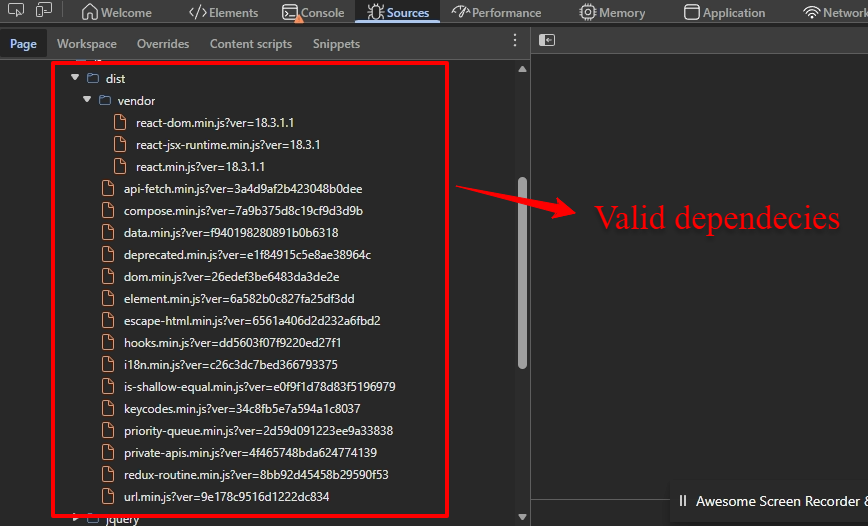Image resolution: width=868 pixels, height=526 pixels.
Task: Select the Page sub-tab
Action: pos(23,44)
